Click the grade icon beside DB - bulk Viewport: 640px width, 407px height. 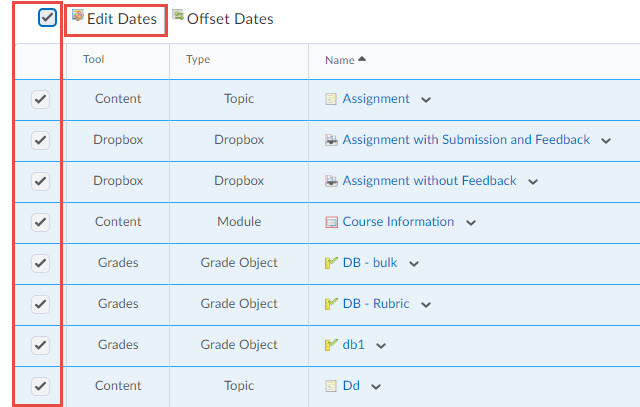332,263
